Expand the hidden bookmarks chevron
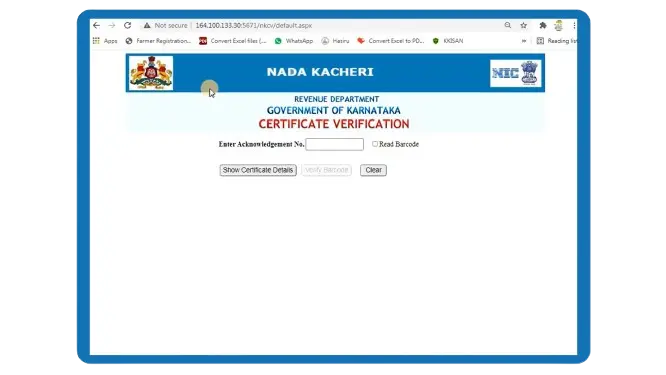The height and width of the screenshot is (375, 666). (x=524, y=41)
